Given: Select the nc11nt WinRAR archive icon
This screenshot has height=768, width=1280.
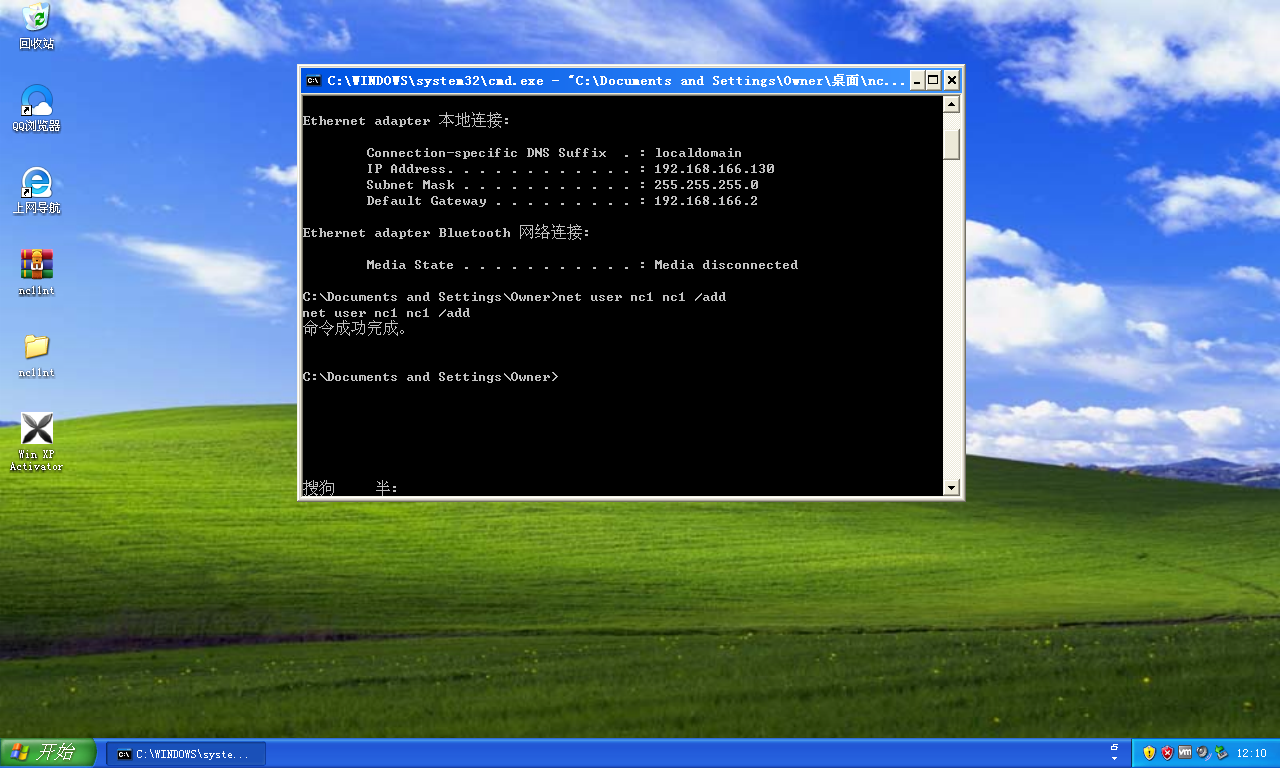Looking at the screenshot, I should 37,273.
